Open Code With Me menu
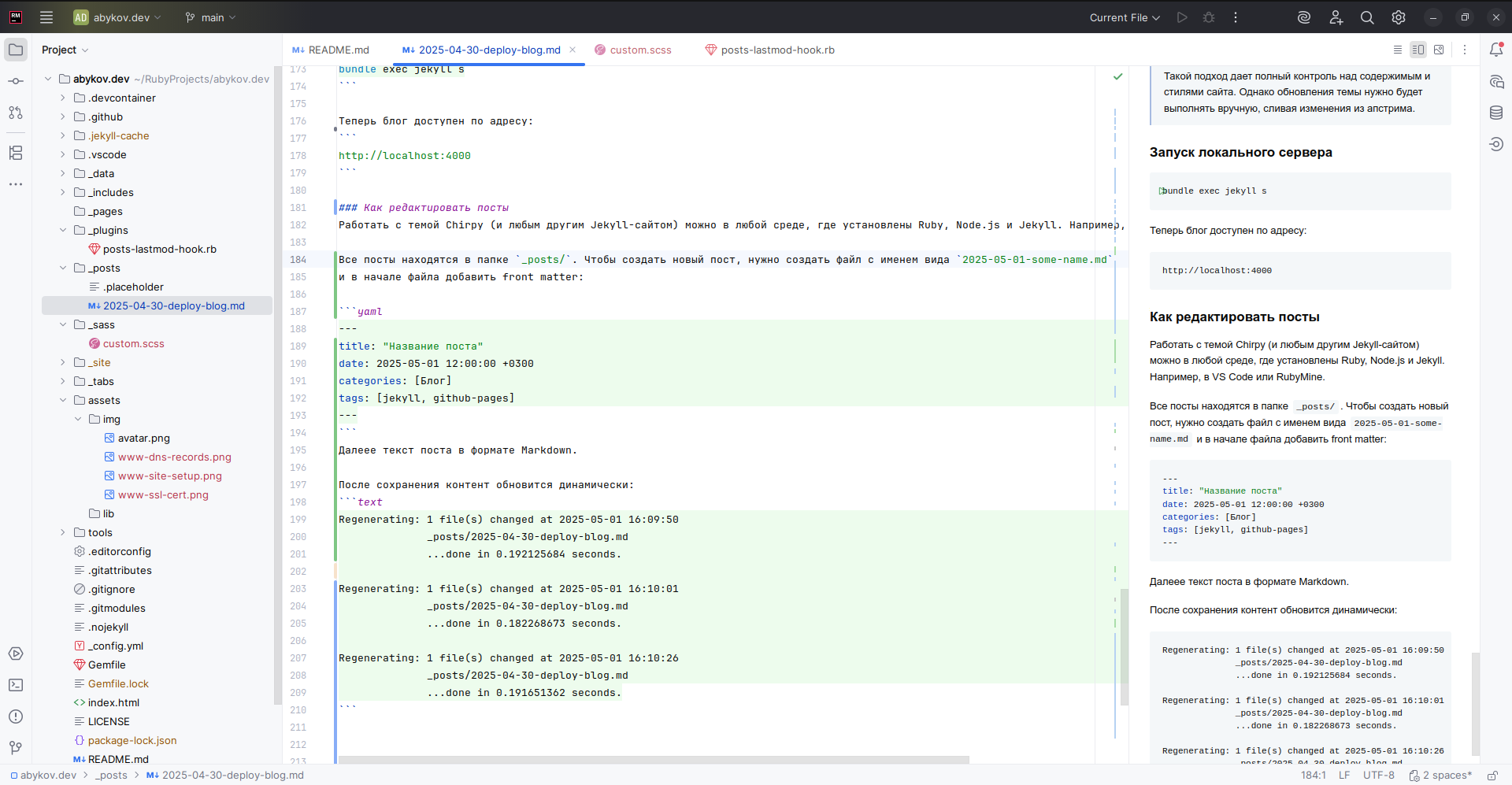Image resolution: width=1512 pixels, height=785 pixels. tap(1336, 17)
